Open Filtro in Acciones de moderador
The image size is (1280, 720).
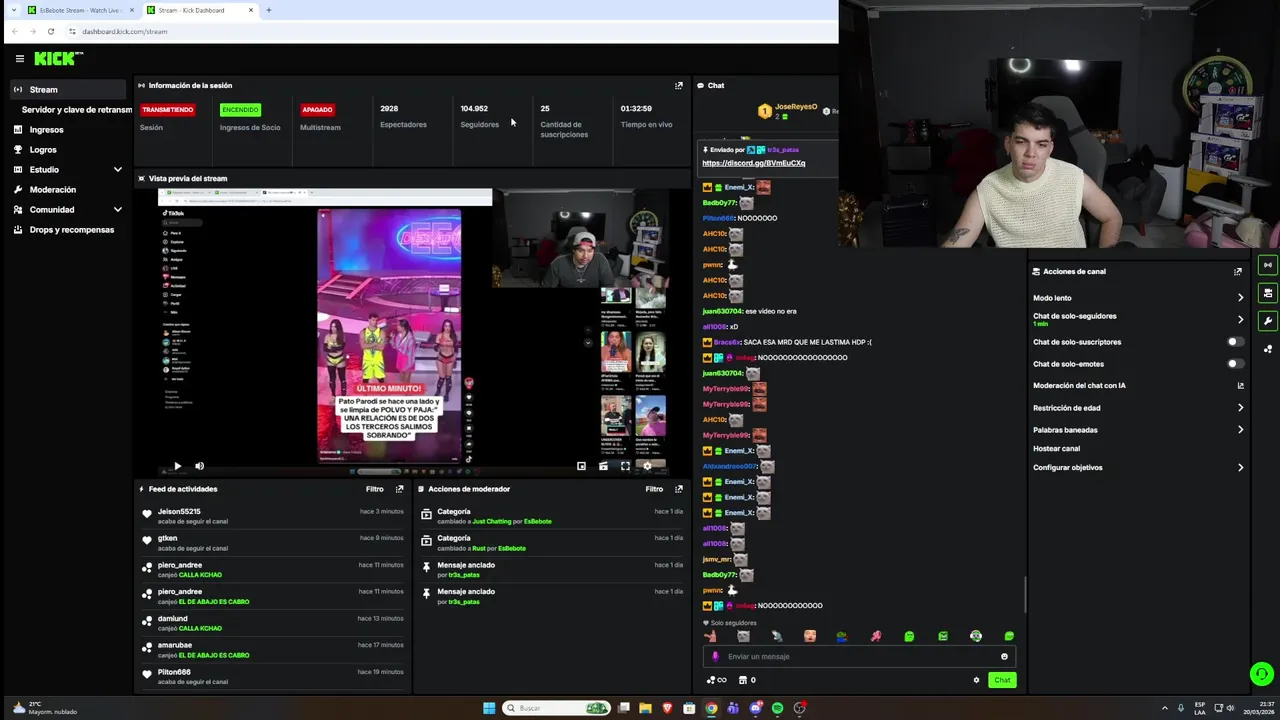[x=654, y=489]
